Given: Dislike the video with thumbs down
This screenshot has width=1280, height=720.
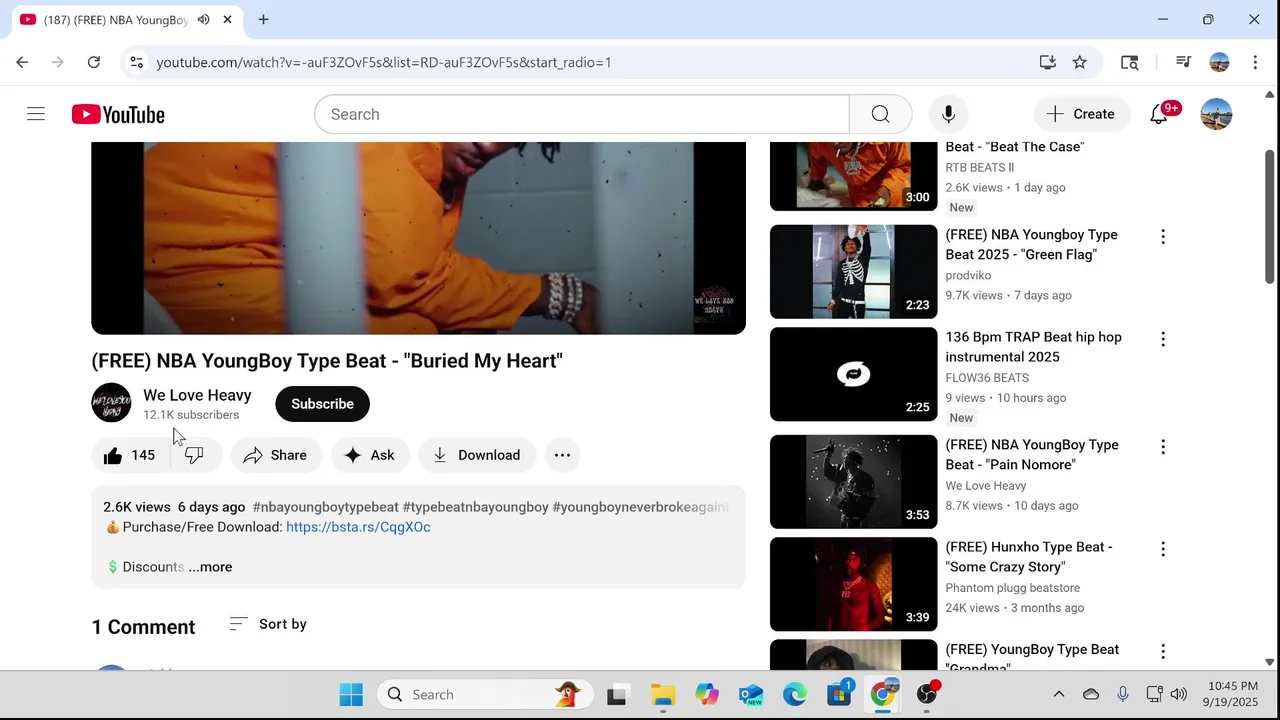Looking at the screenshot, I should pos(194,455).
